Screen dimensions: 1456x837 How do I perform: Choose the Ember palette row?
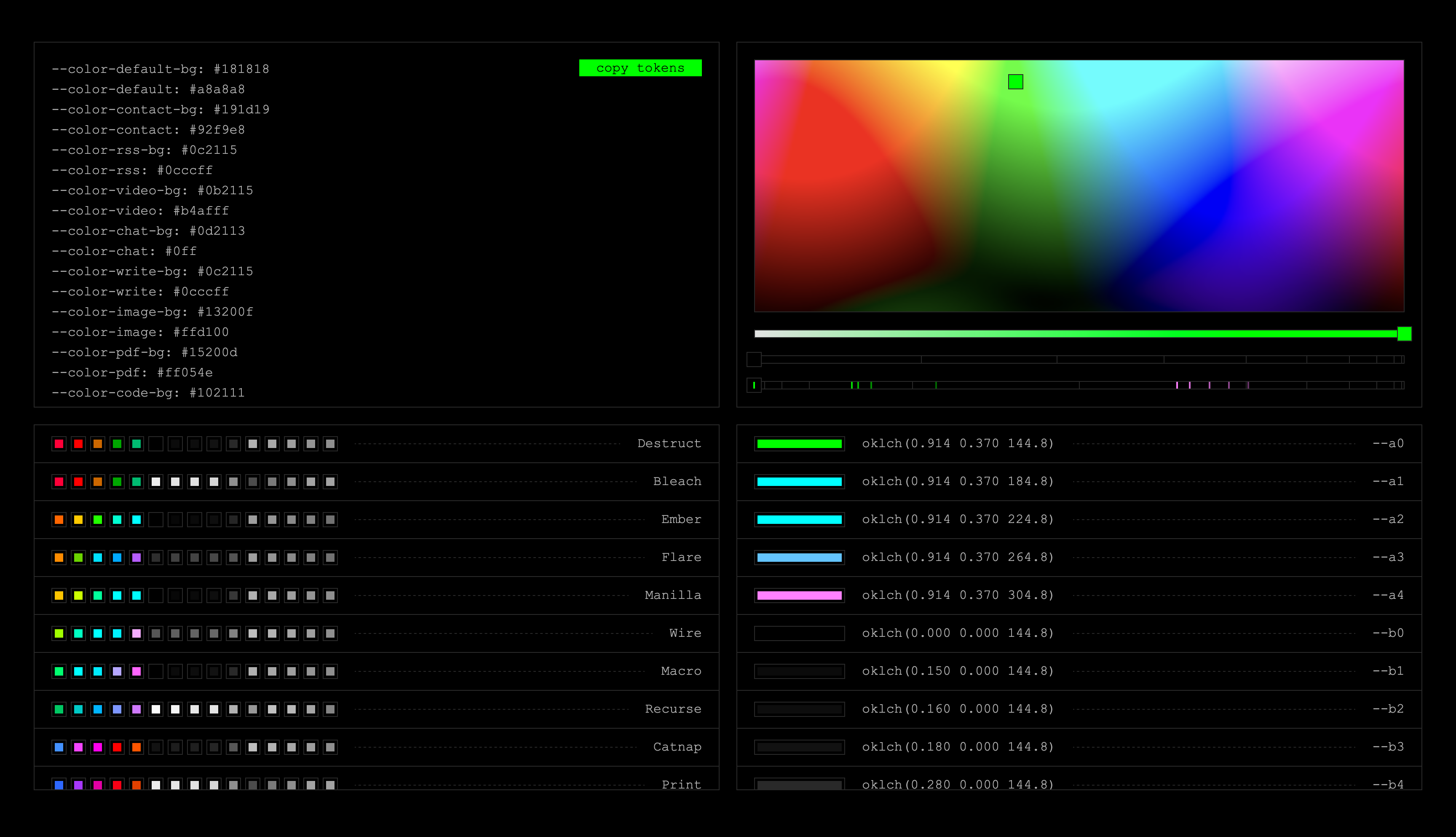[x=681, y=519]
